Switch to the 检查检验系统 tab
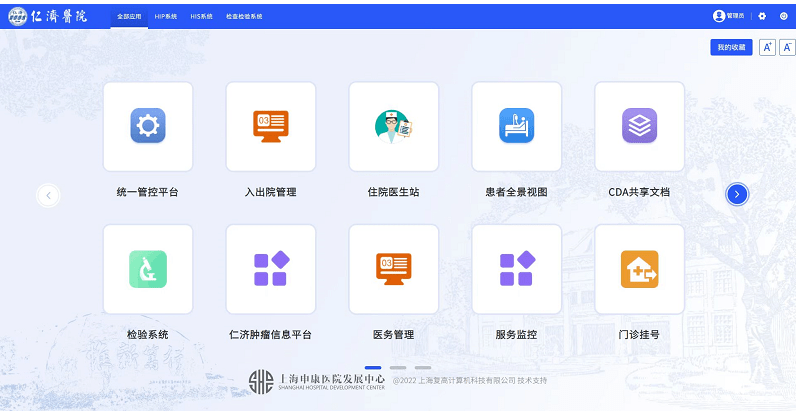The height and width of the screenshot is (415, 796). pos(244,16)
